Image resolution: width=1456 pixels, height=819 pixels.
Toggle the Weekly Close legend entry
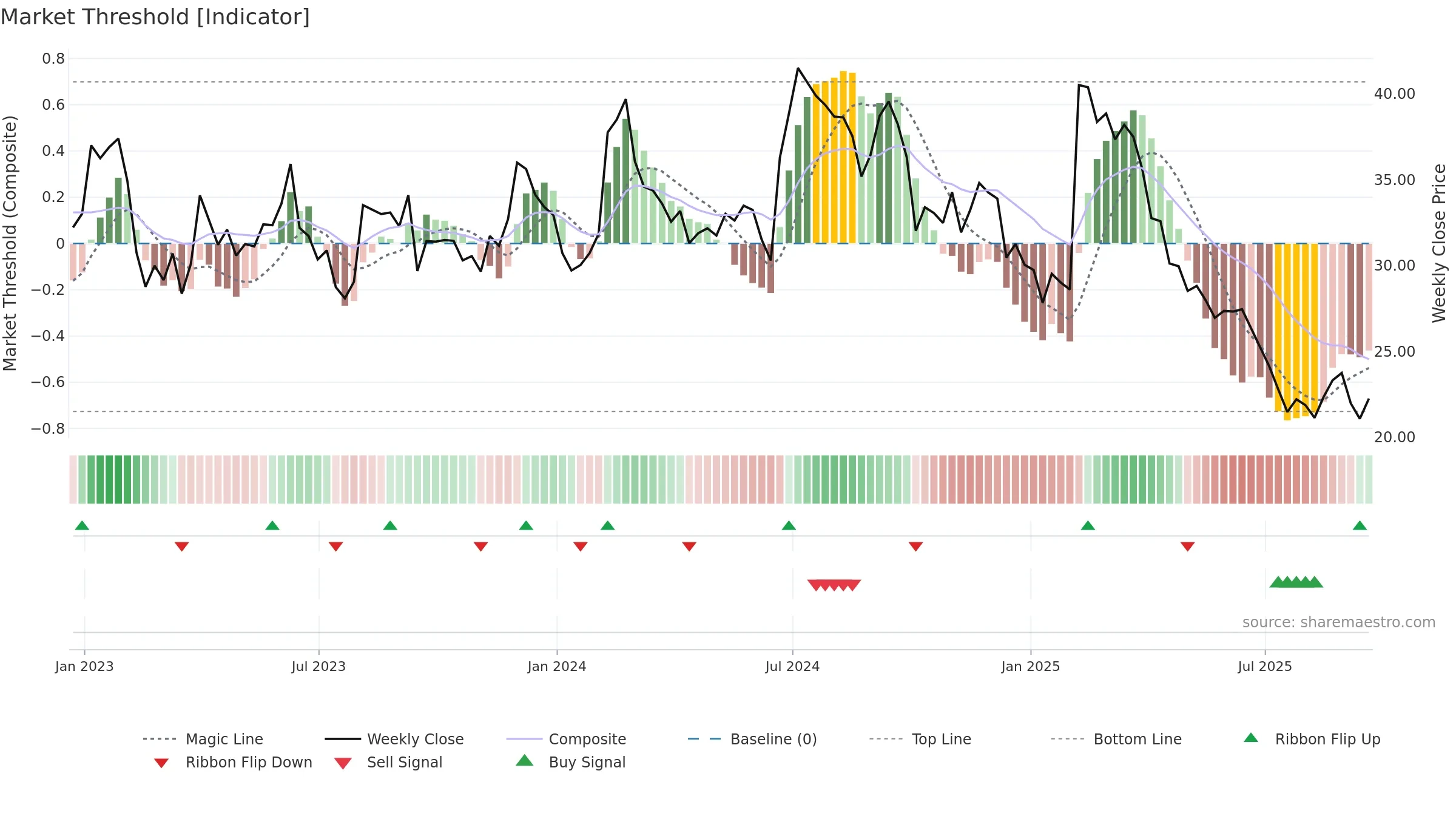pyautogui.click(x=394, y=739)
